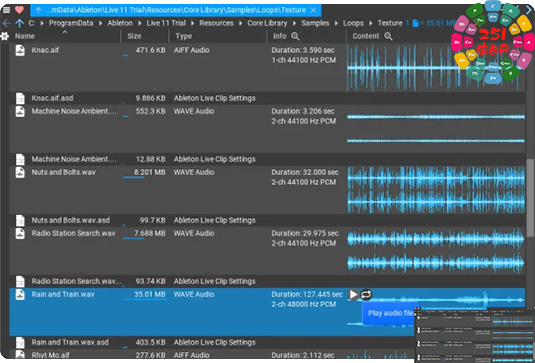Expand the breadcrumb arrow right after Live 11 Trial
This screenshot has width=535, height=363.
tap(193, 24)
